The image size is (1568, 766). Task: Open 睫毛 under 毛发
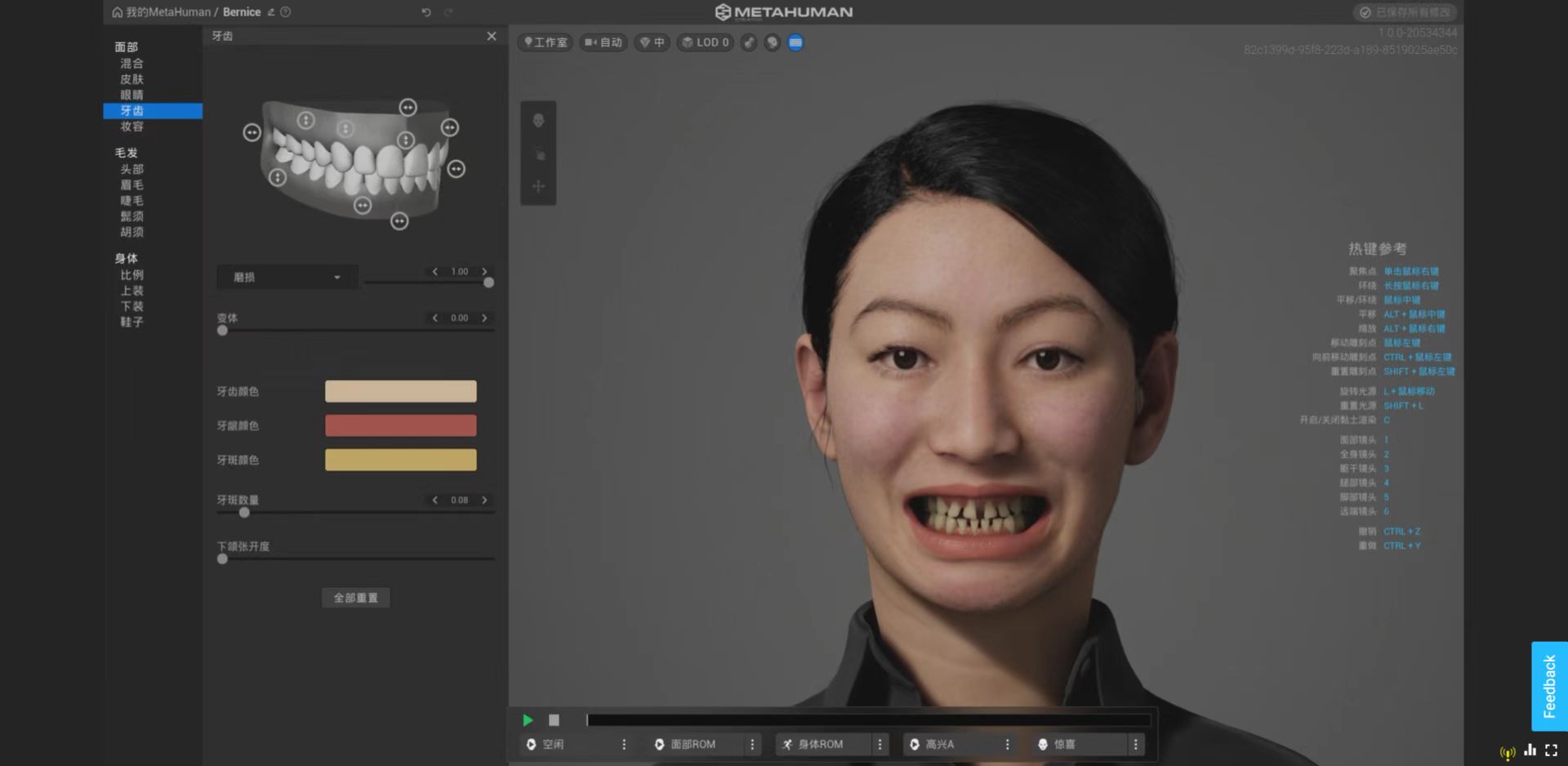pyautogui.click(x=132, y=200)
